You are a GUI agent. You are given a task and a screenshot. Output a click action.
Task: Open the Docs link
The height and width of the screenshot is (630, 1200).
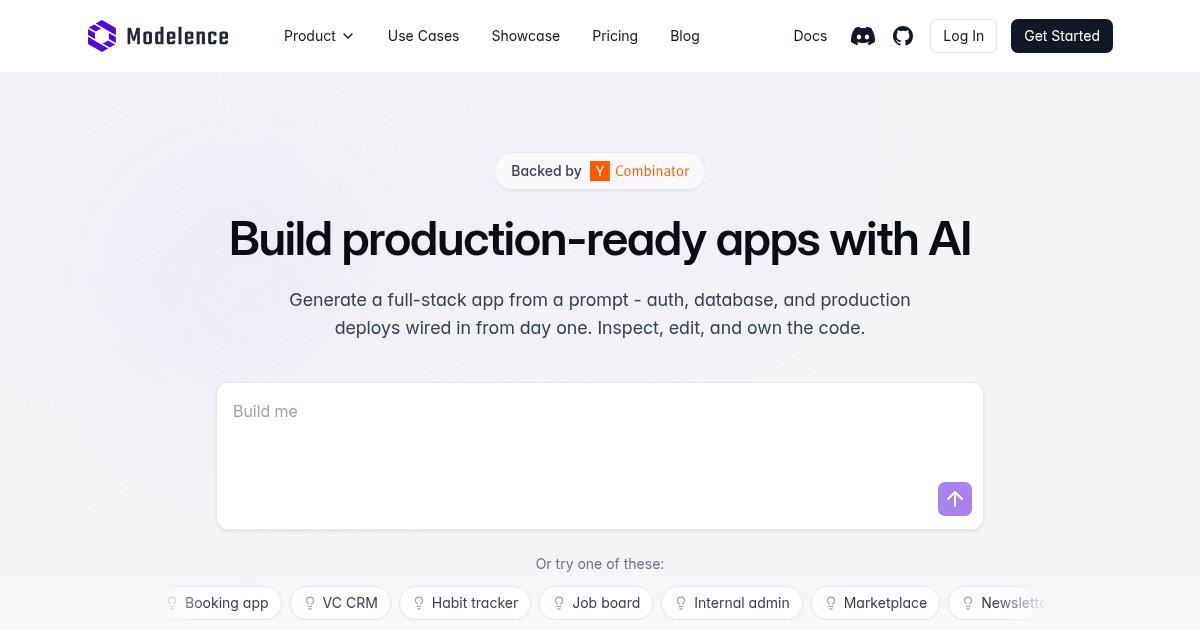(810, 36)
